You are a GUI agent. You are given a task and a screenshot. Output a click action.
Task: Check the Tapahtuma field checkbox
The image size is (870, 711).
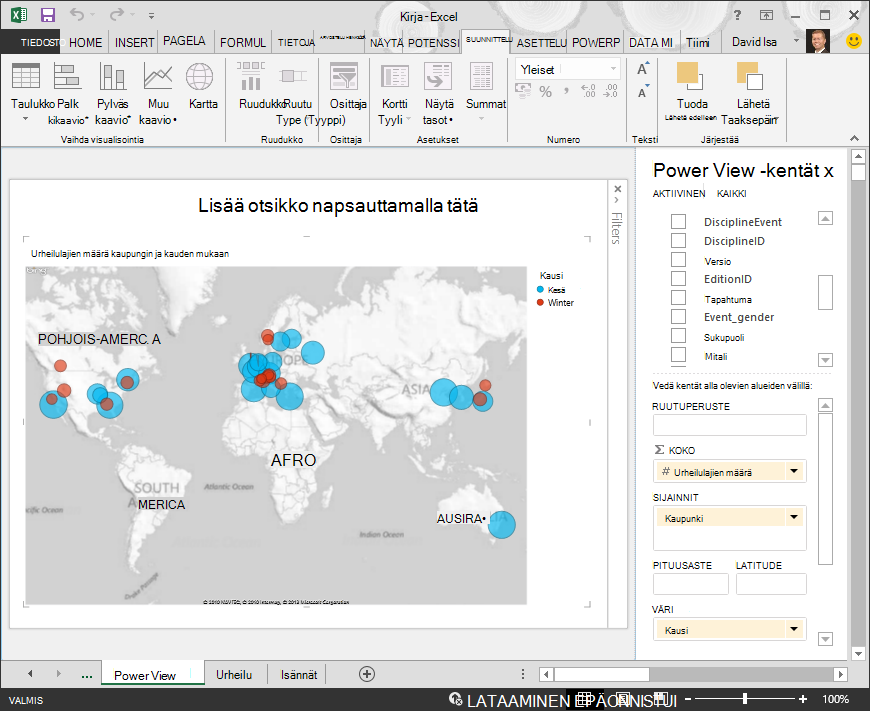click(678, 297)
